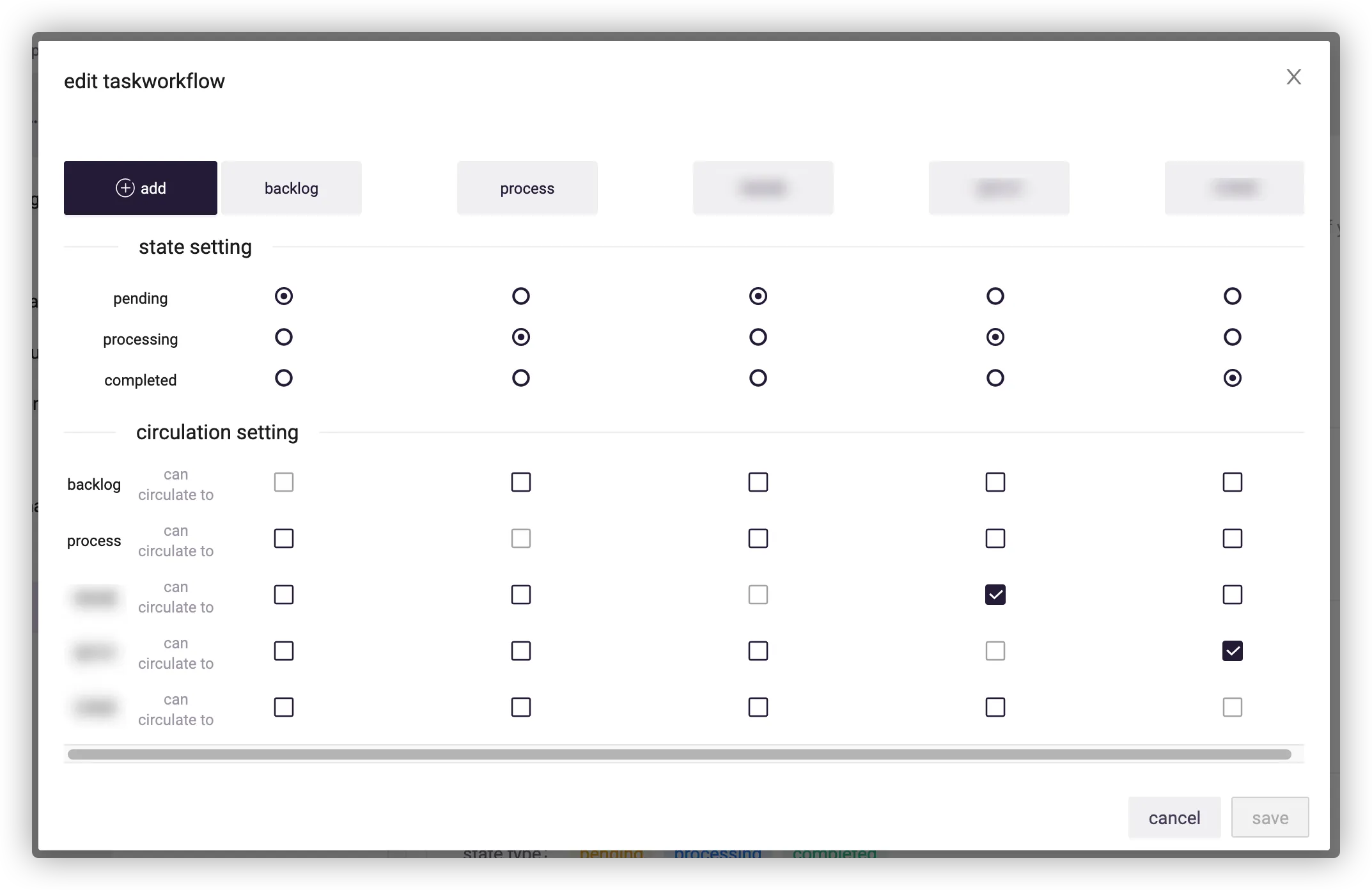Viewport: 1372px width, 890px height.
Task: Set process column to pending state
Action: [x=521, y=296]
